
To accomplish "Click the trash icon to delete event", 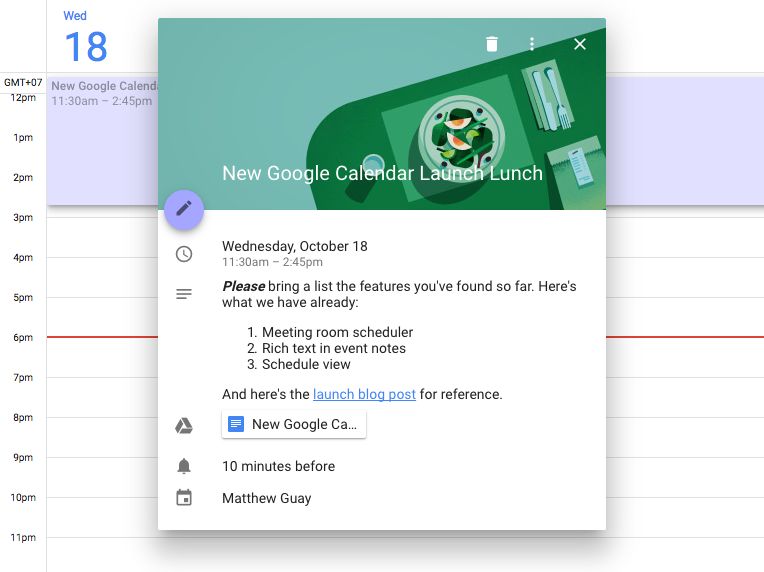I will click(x=491, y=44).
